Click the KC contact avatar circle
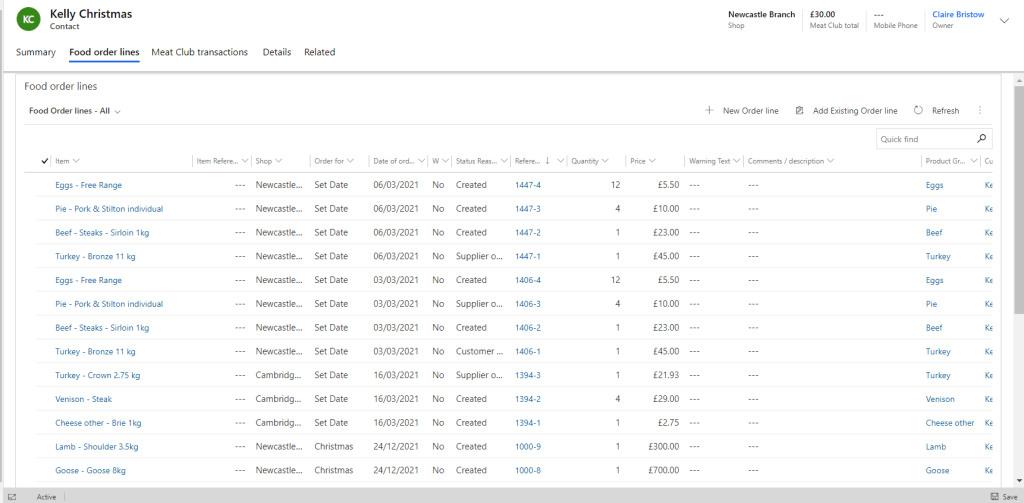 point(30,19)
